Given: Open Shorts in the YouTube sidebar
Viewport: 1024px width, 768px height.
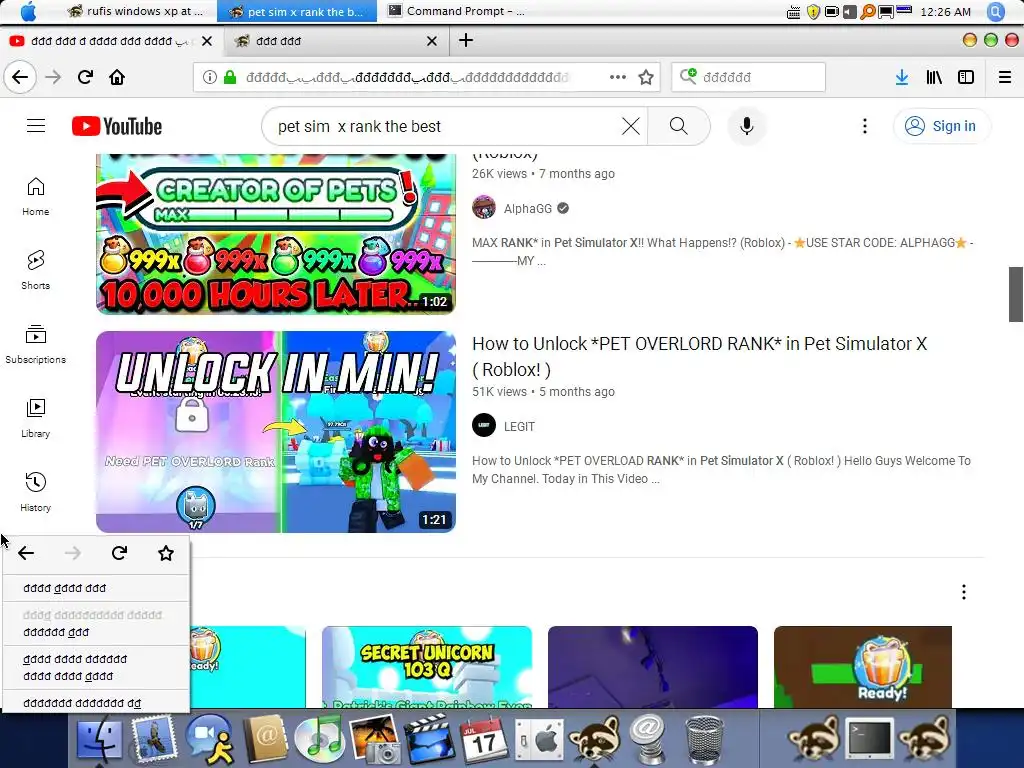Looking at the screenshot, I should [35, 270].
